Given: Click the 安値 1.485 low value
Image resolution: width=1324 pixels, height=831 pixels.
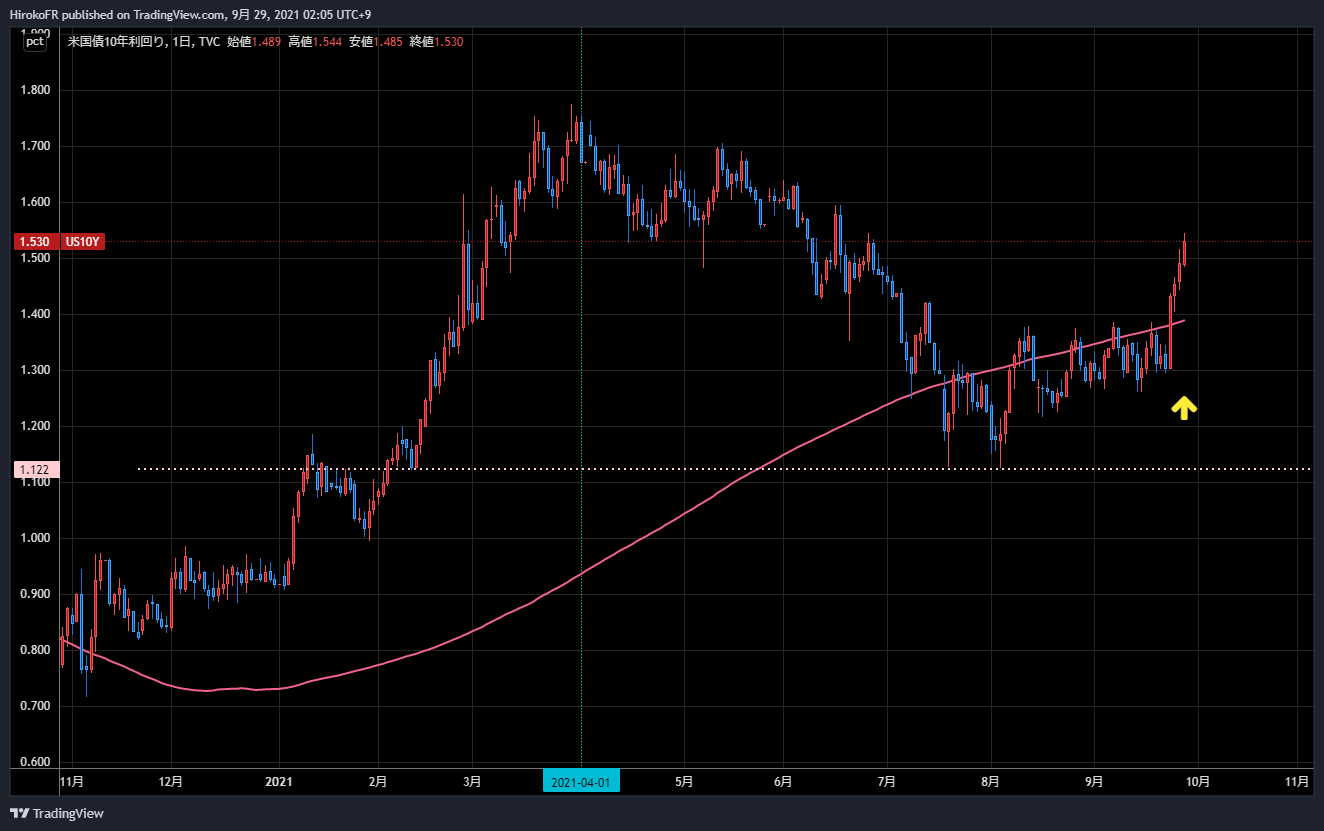Looking at the screenshot, I should (x=376, y=41).
